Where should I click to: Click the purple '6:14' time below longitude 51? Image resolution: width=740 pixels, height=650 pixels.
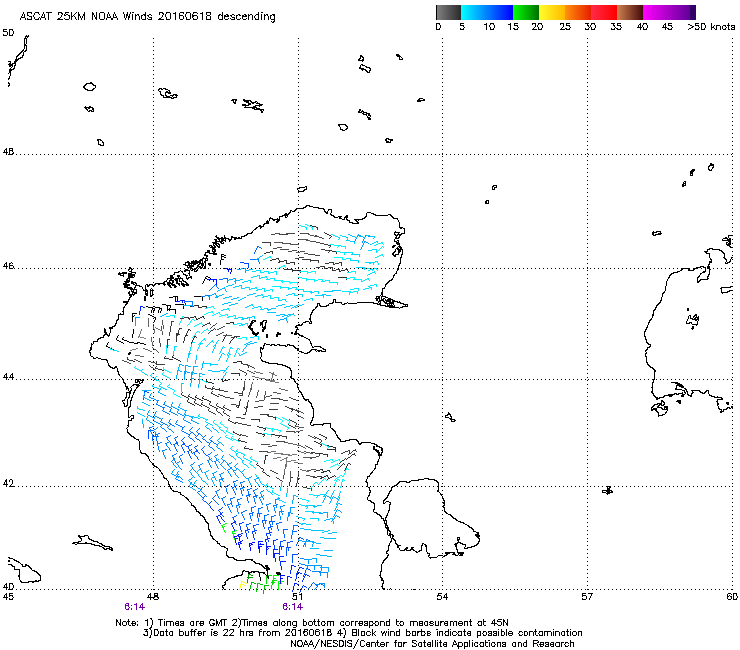tap(293, 607)
